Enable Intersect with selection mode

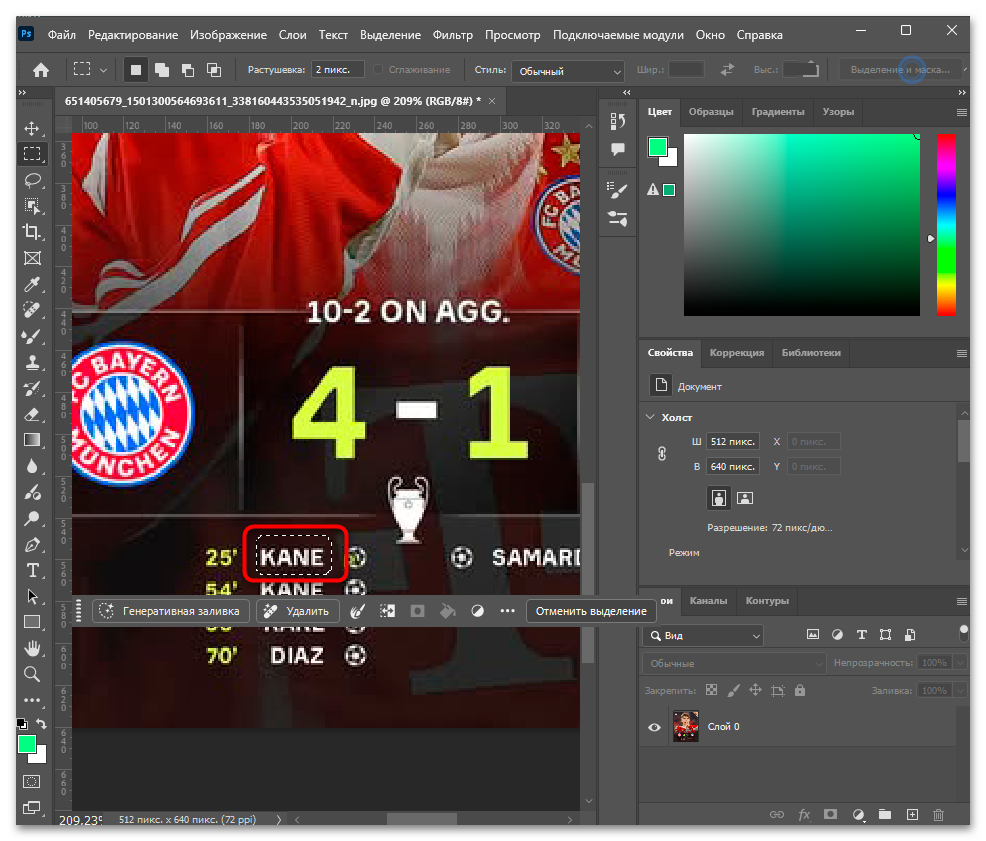click(214, 70)
